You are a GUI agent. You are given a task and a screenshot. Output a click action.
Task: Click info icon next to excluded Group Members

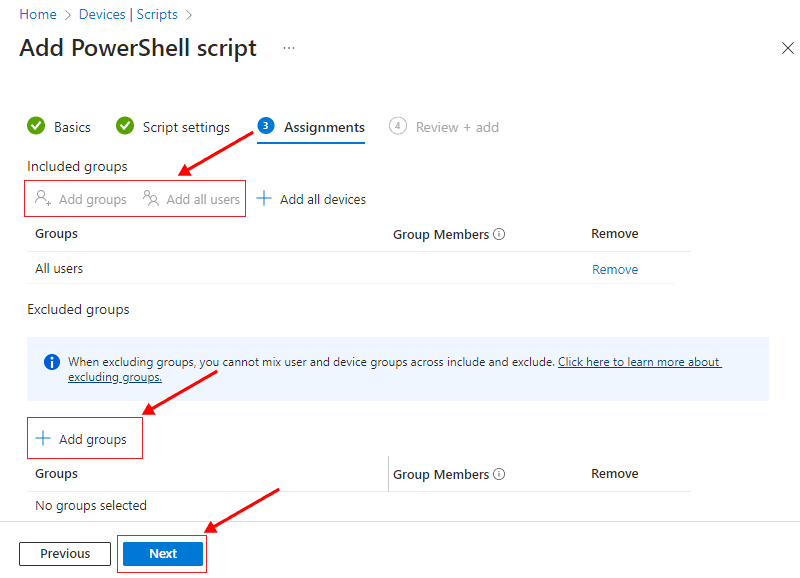pyautogui.click(x=499, y=475)
